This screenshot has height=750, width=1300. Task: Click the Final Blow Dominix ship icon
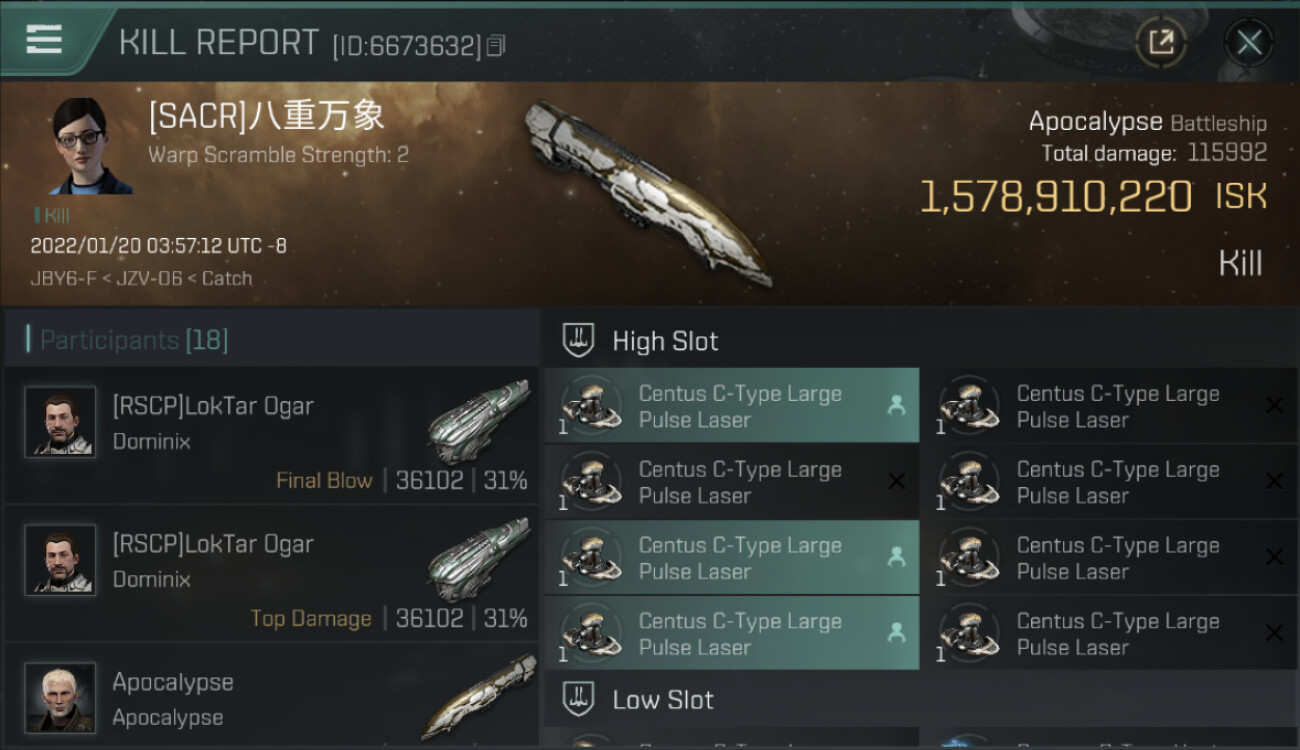(x=478, y=420)
